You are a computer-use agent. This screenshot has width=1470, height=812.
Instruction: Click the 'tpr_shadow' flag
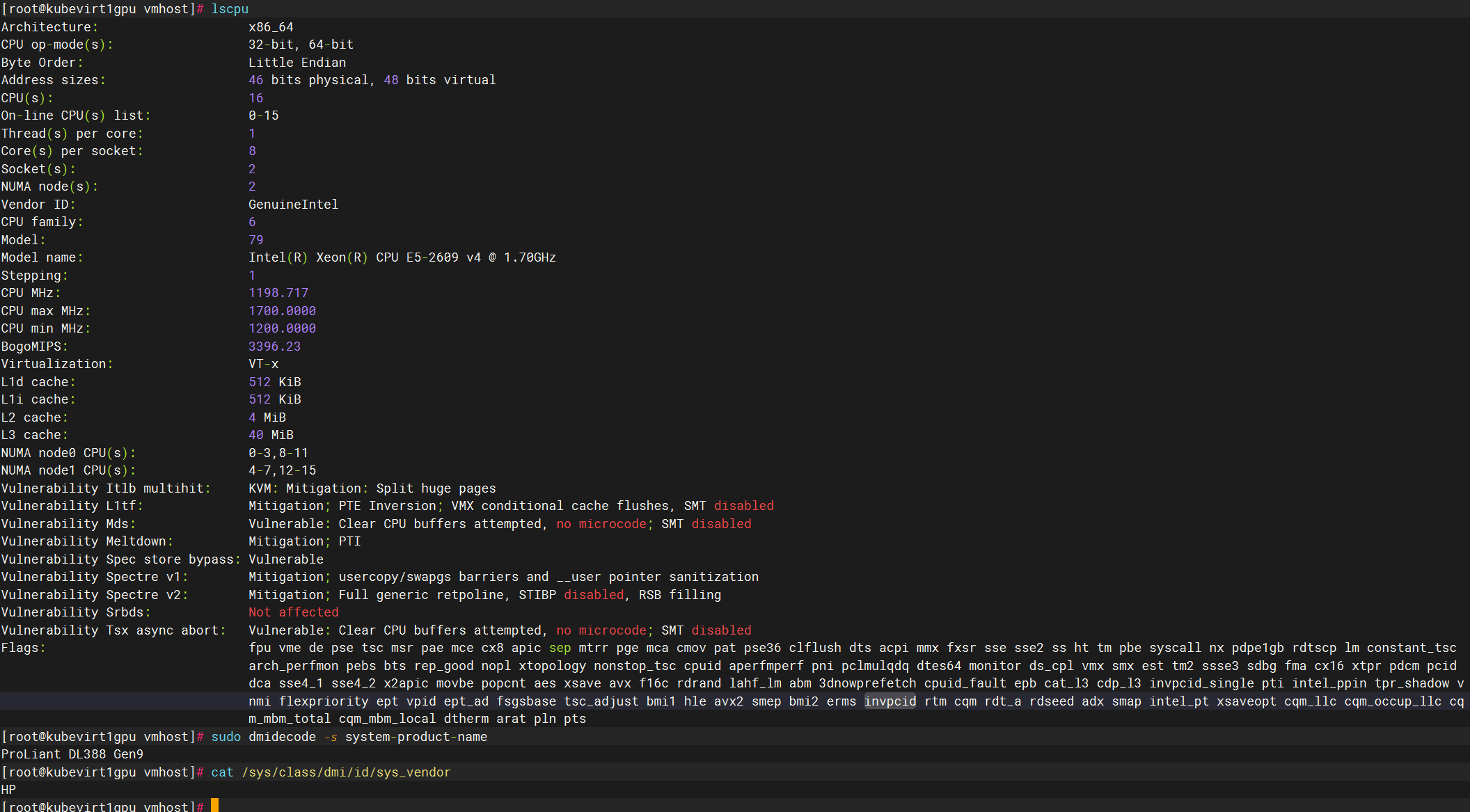pyautogui.click(x=1412, y=683)
